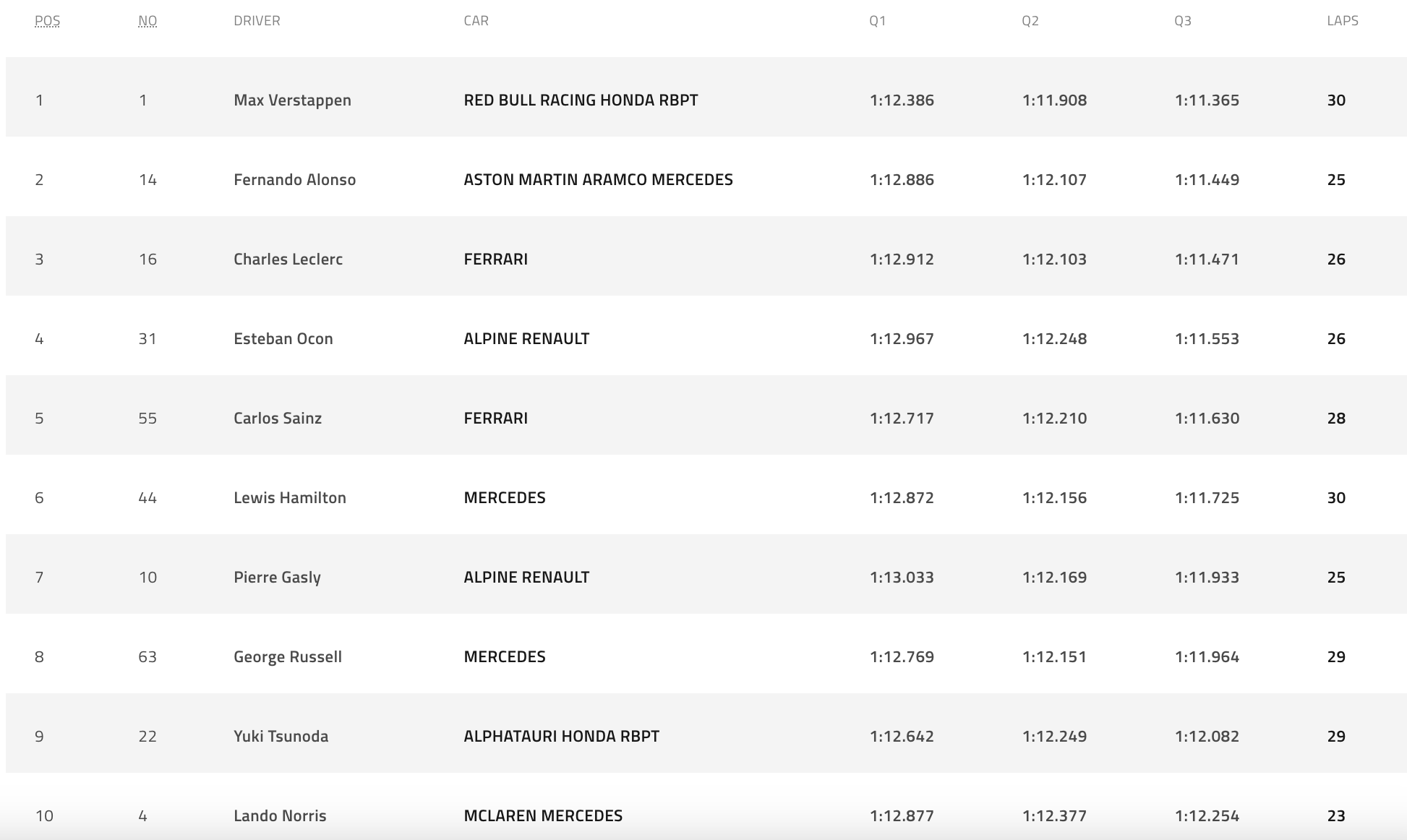
Task: Click on Charles Leclerc's name
Action: pyautogui.click(x=288, y=259)
